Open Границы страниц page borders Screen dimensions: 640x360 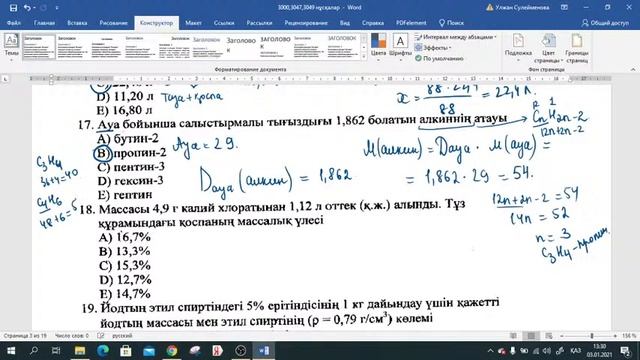click(x=577, y=47)
